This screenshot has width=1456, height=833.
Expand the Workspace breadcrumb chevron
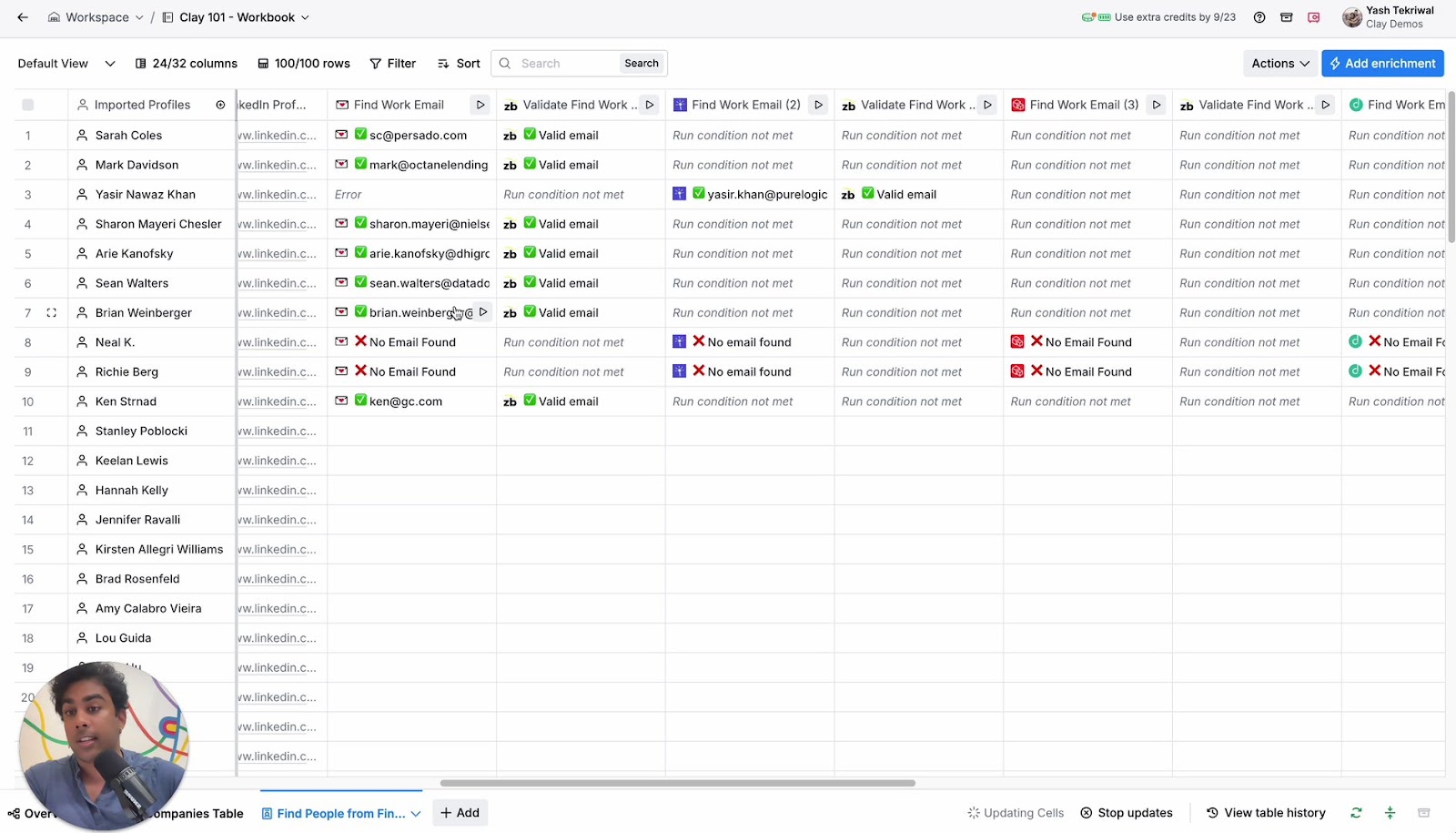pyautogui.click(x=138, y=16)
